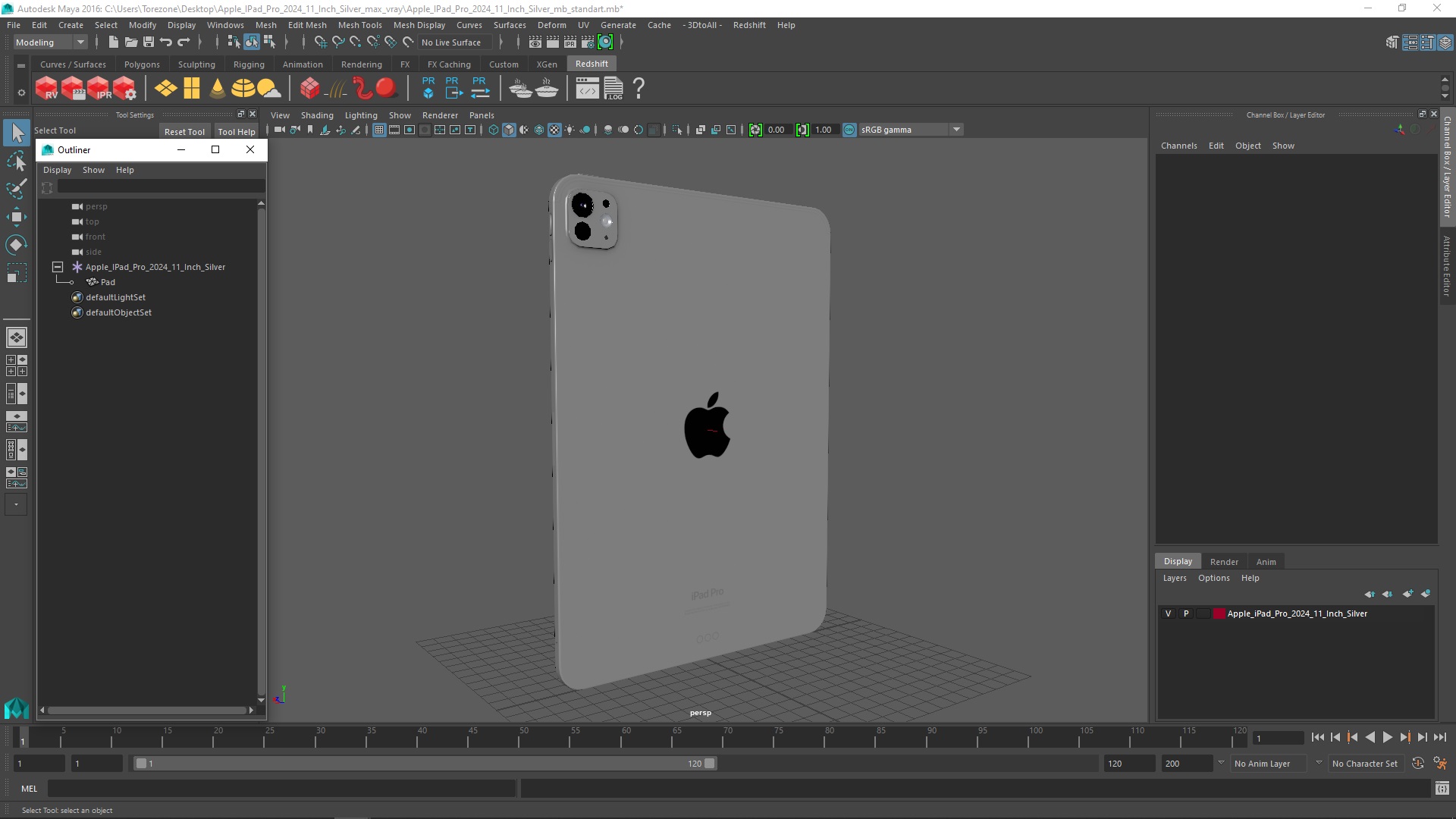
Task: Open shelf options gear menu
Action: coord(21,93)
